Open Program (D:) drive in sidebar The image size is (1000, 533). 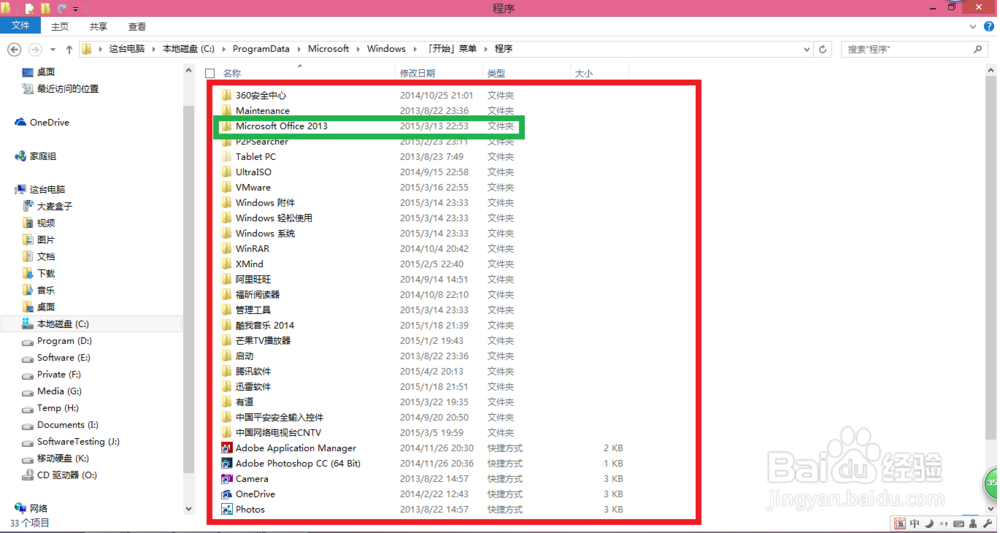(x=57, y=340)
